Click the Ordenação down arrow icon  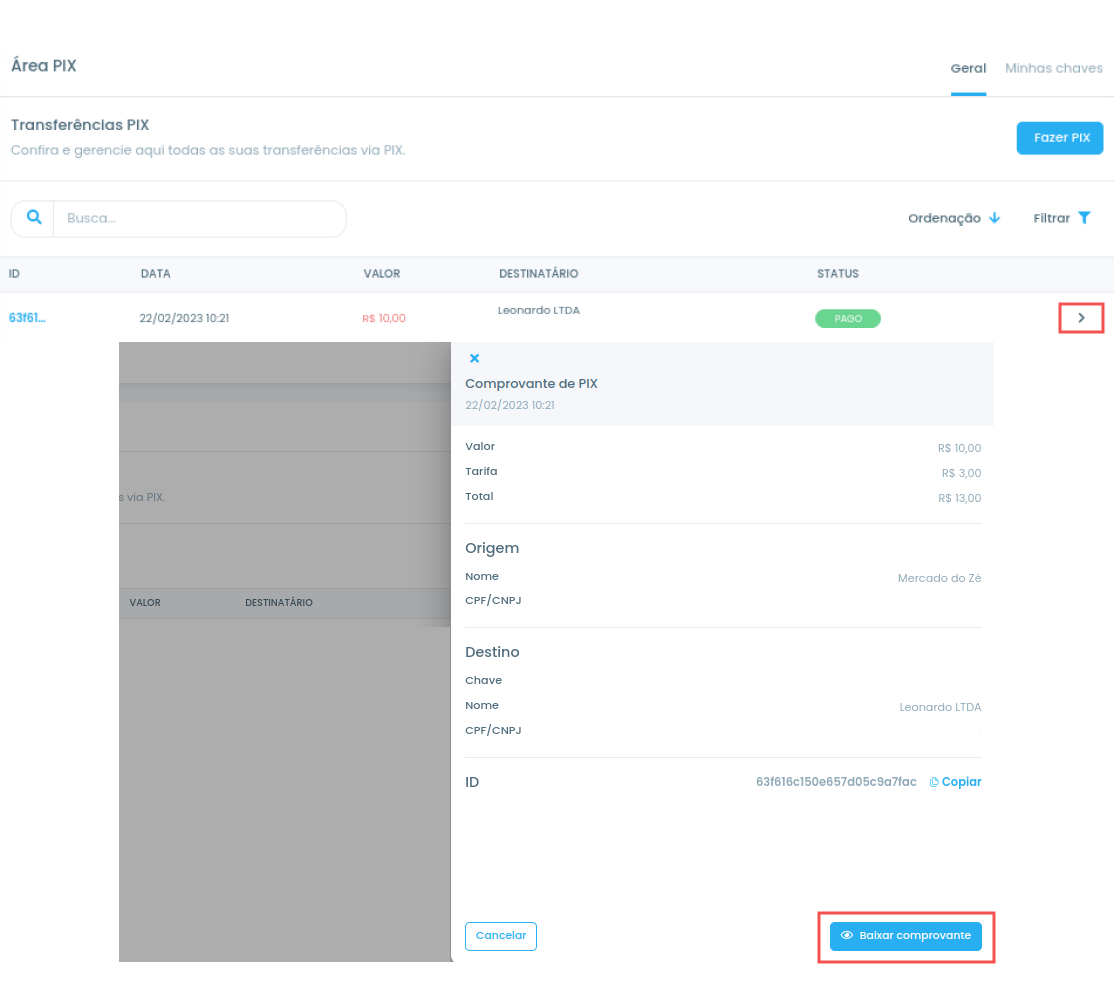click(x=995, y=218)
